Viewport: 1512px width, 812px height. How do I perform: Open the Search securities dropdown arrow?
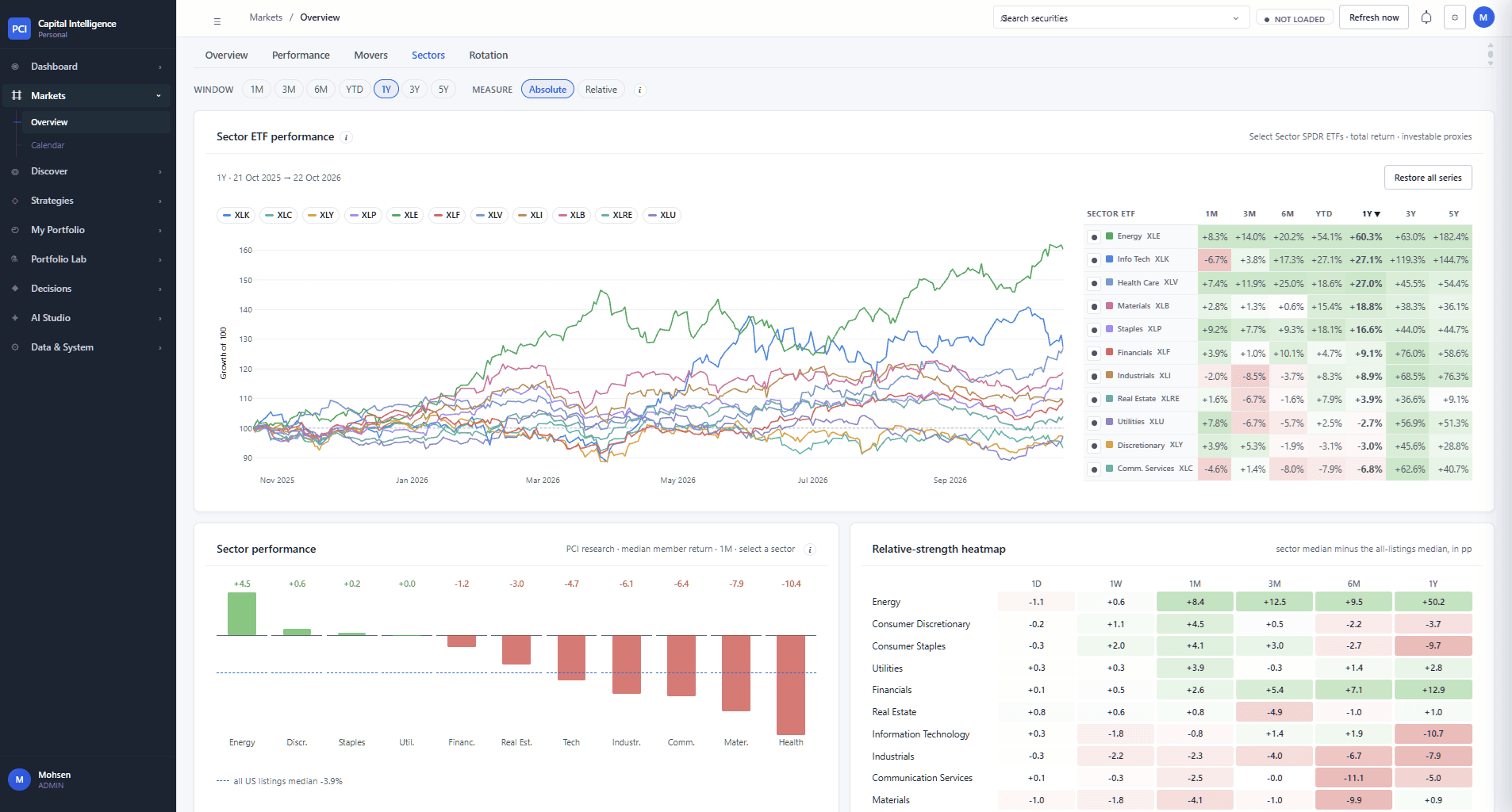(1236, 18)
